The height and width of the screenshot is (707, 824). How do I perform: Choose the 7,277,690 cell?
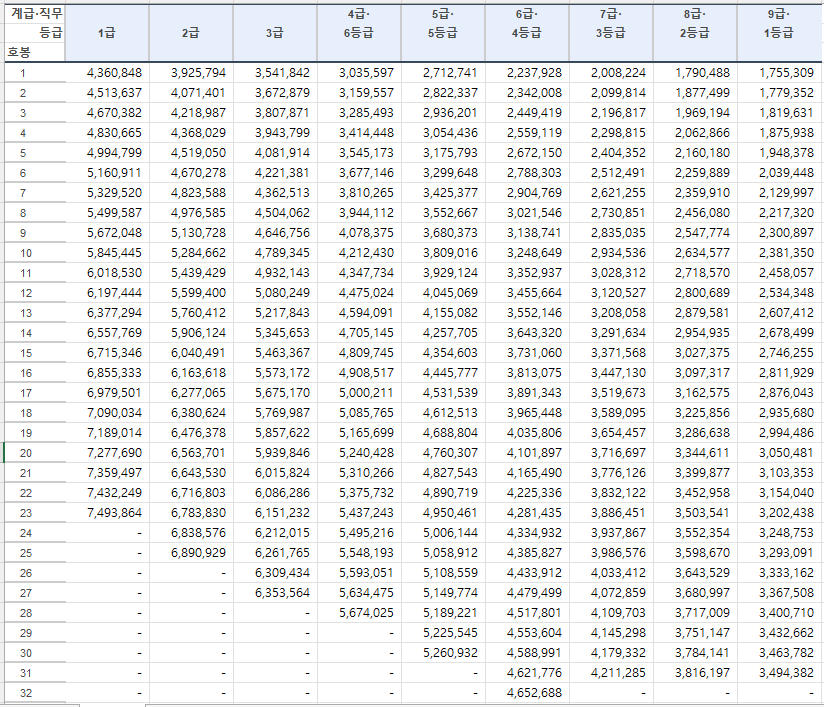click(107, 453)
